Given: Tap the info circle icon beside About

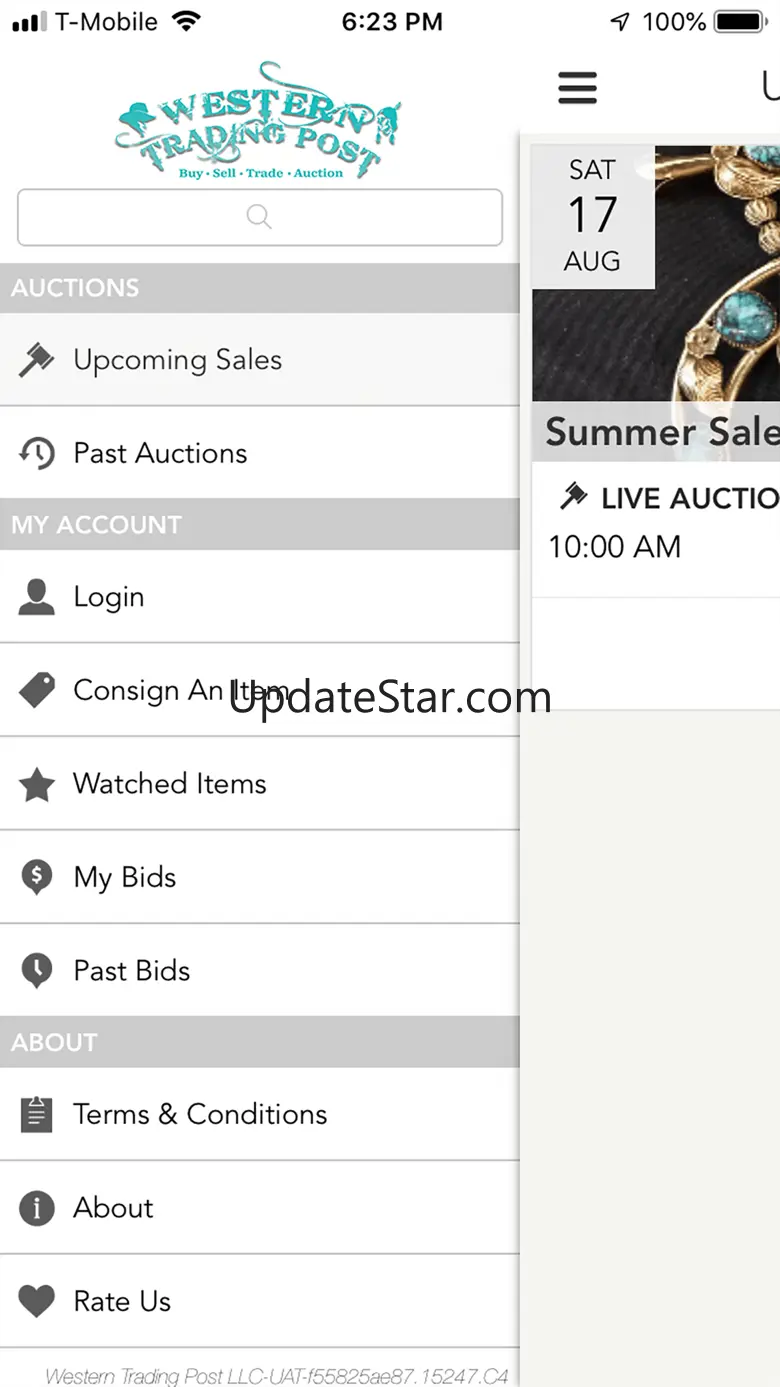Looking at the screenshot, I should tap(37, 1208).
